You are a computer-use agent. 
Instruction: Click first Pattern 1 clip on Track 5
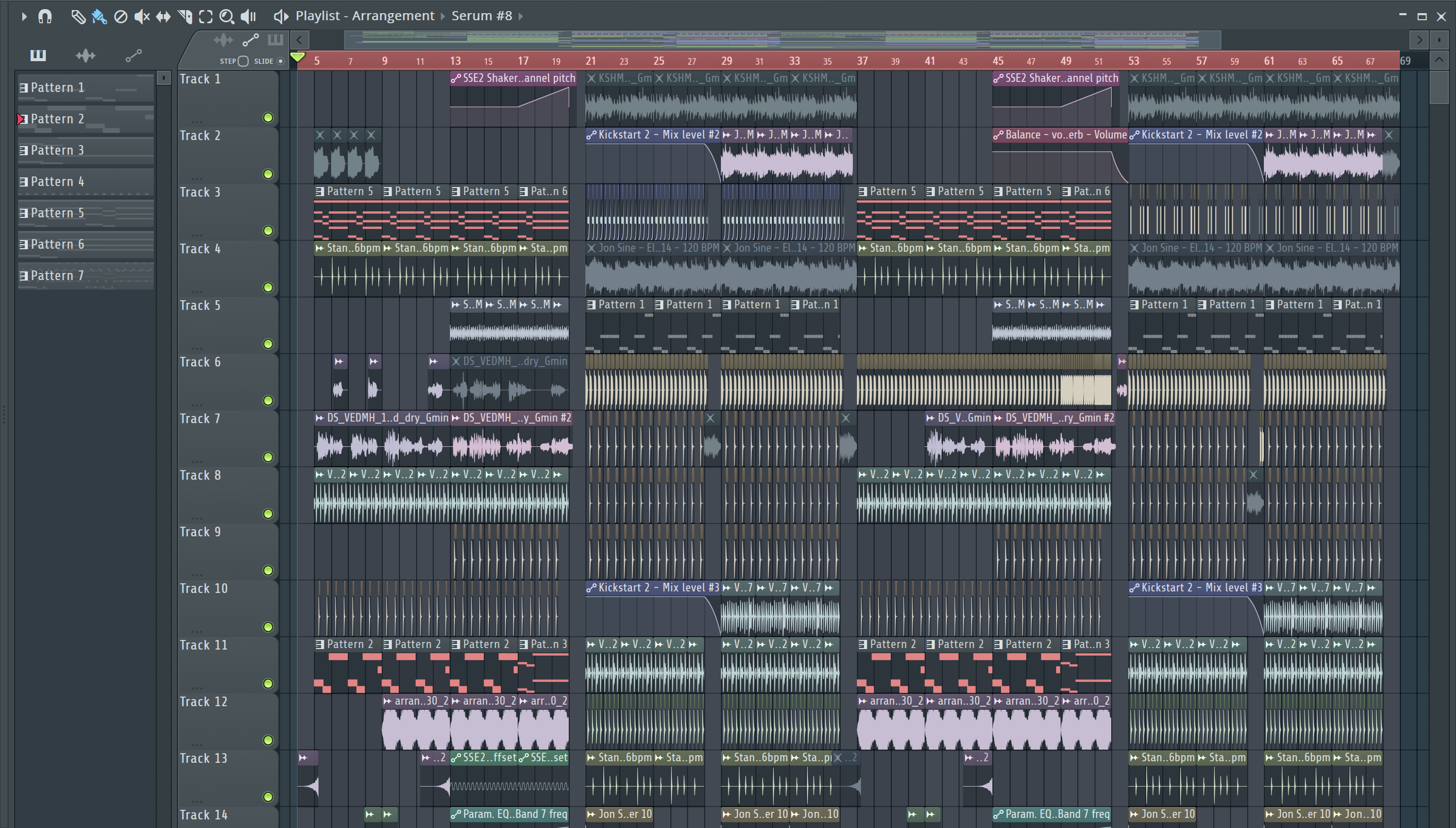(x=619, y=326)
